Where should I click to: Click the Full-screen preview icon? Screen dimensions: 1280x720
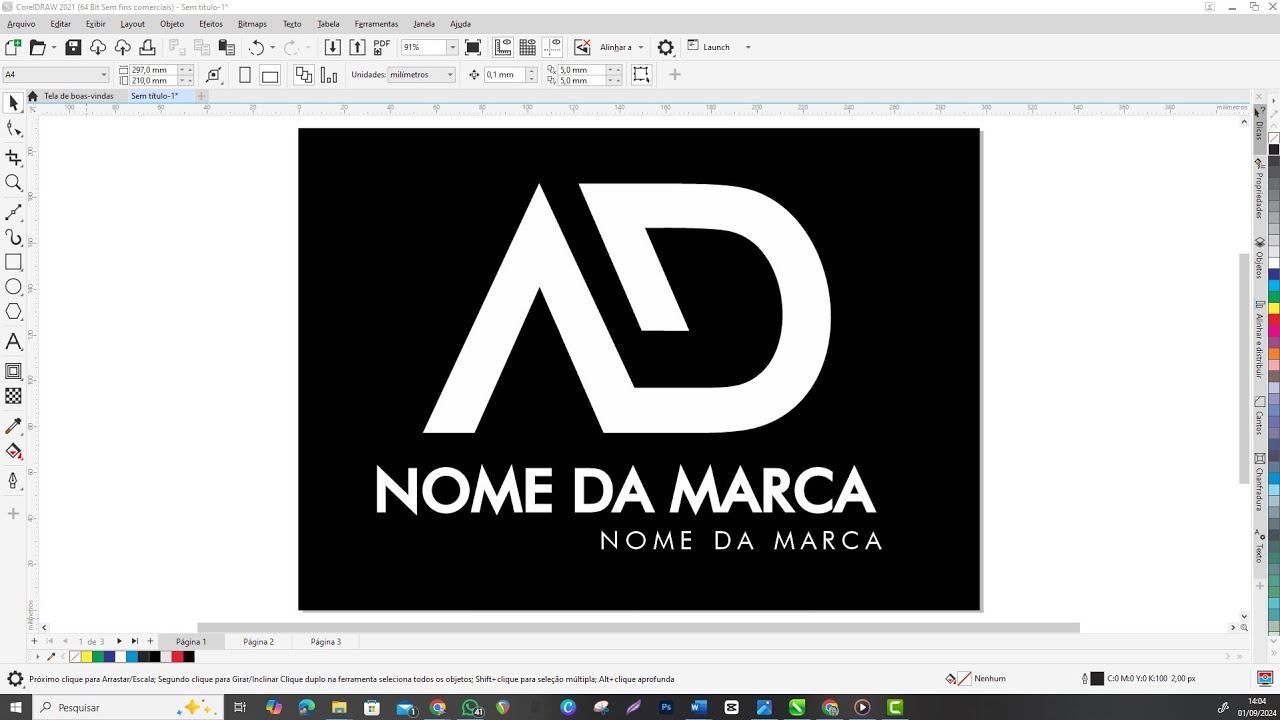click(473, 47)
